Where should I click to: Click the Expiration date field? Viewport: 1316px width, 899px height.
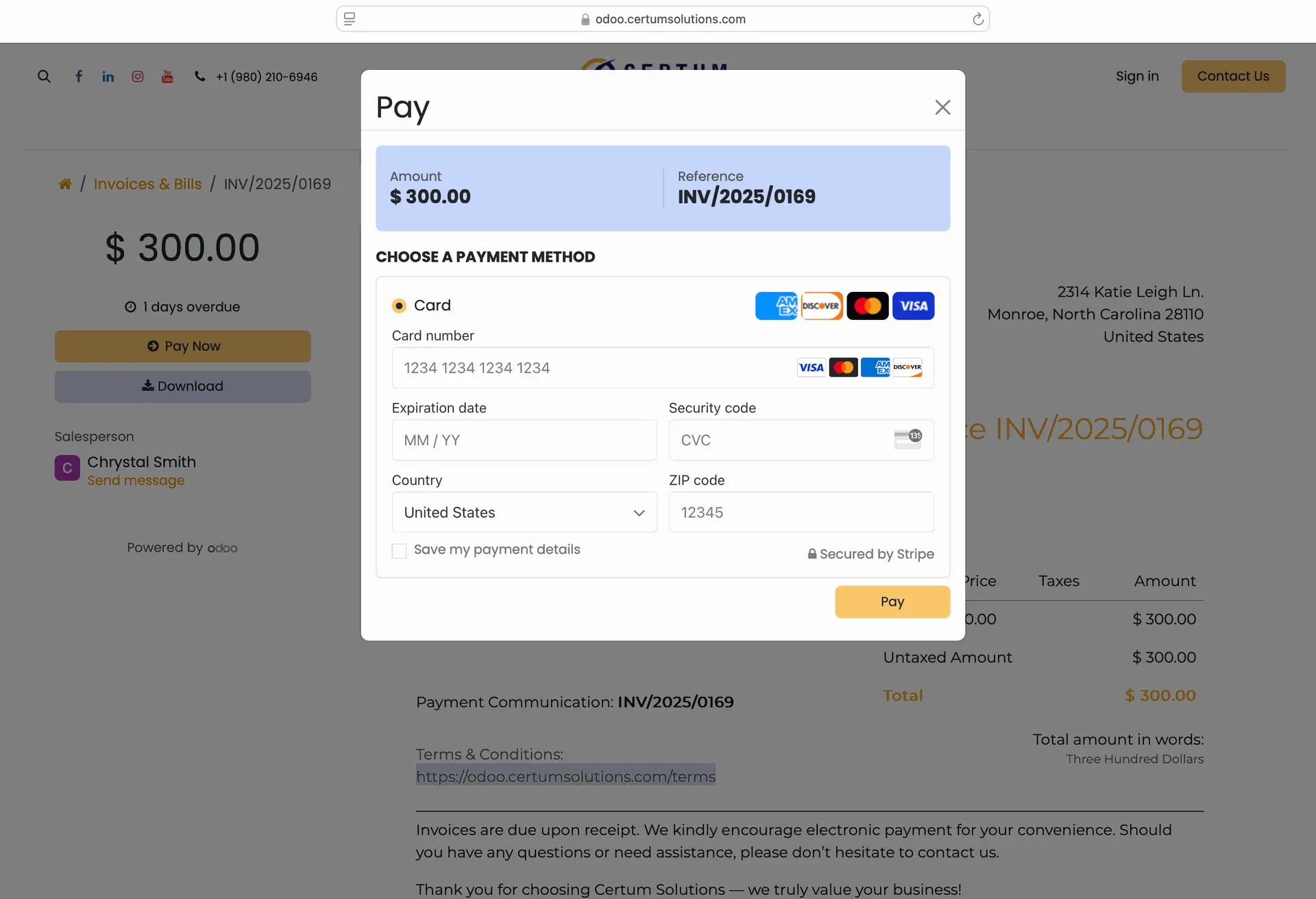[x=524, y=440]
